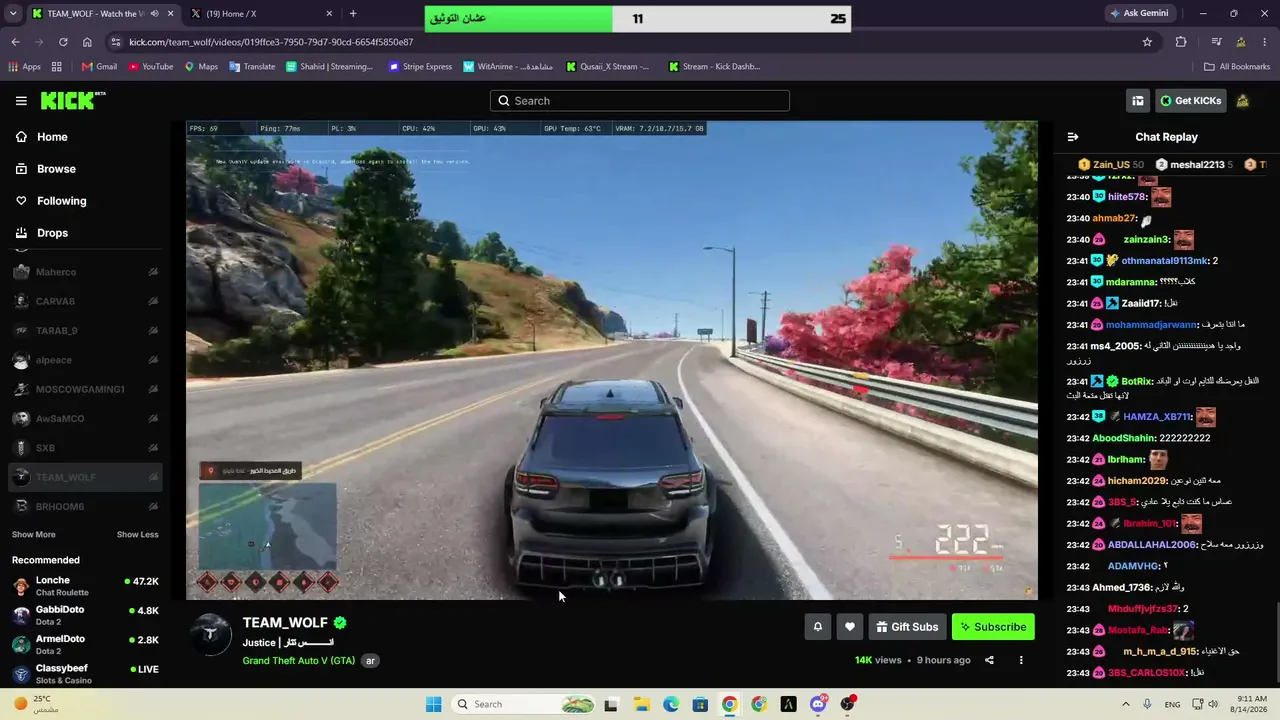1280x720 pixels.
Task: Open the Stripe Express bookmark
Action: [420, 67]
